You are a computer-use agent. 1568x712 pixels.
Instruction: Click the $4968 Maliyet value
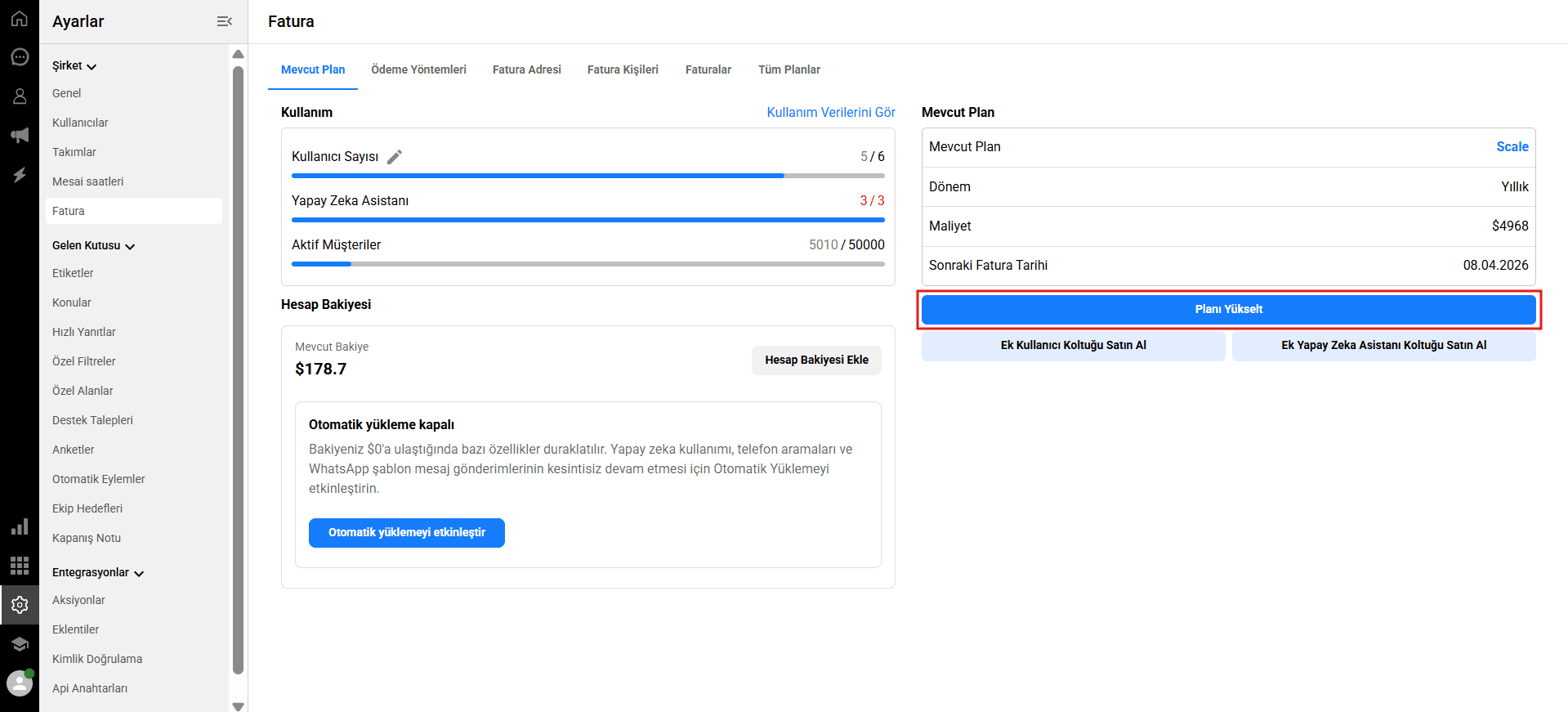click(x=1510, y=226)
